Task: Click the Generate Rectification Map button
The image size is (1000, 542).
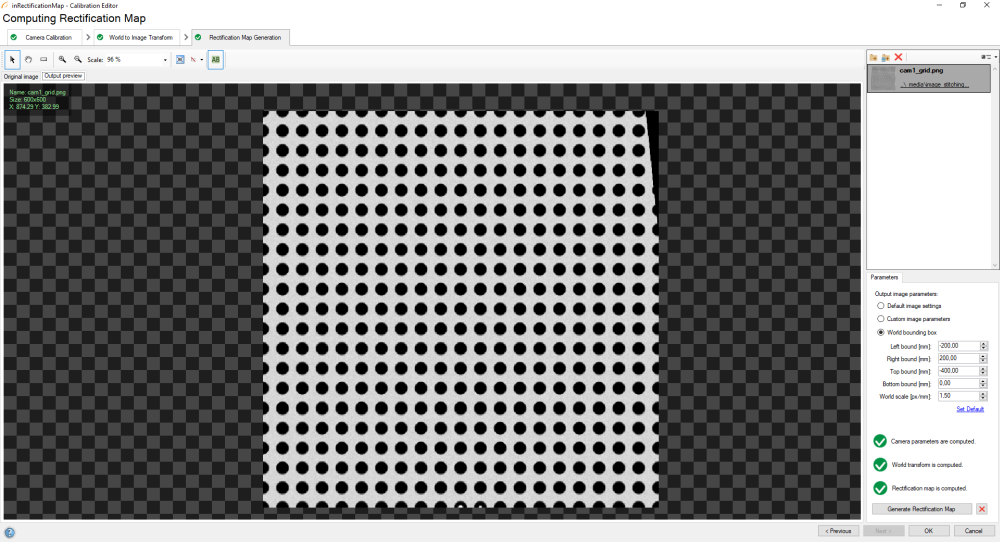Action: 921,509
